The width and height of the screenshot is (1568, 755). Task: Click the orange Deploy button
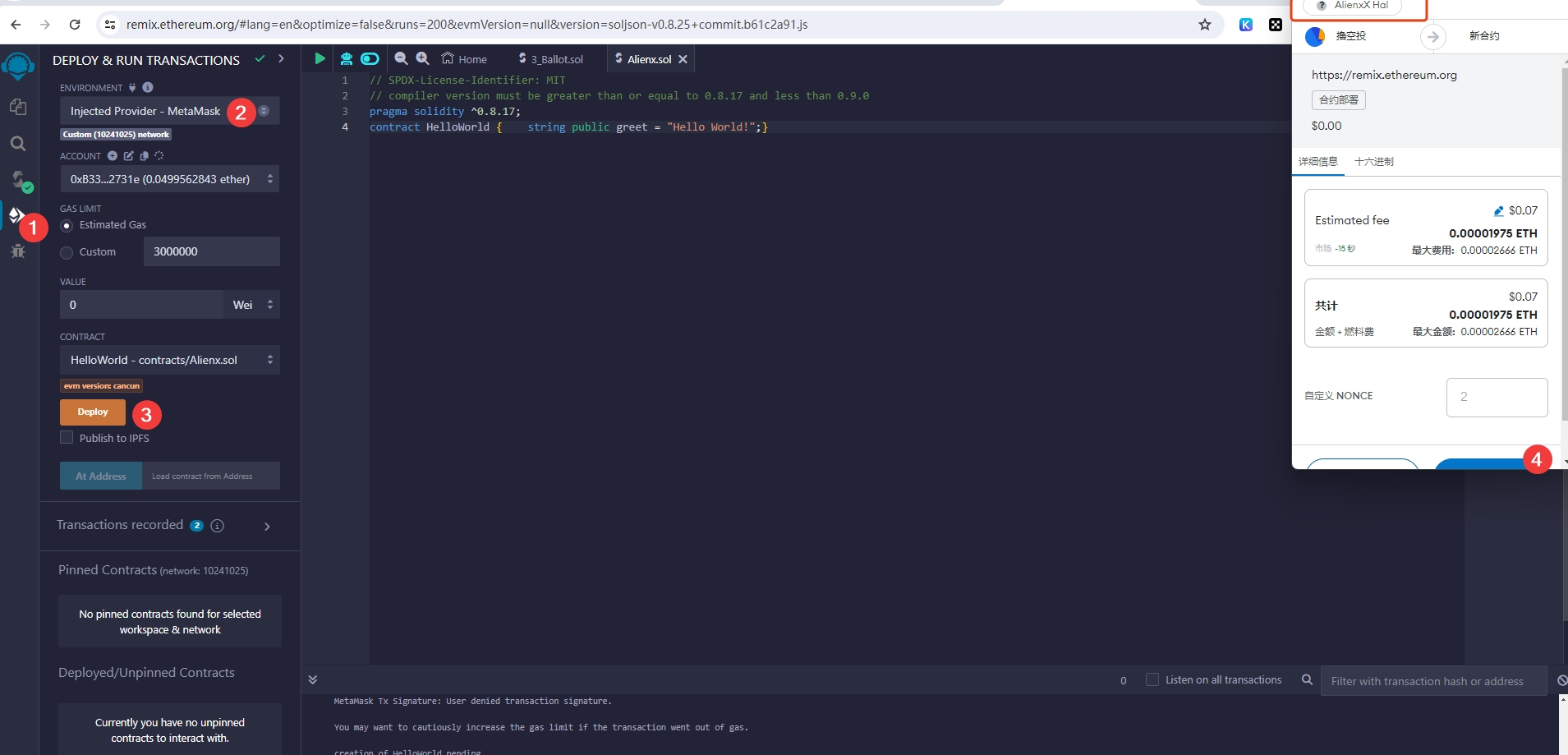[93, 412]
